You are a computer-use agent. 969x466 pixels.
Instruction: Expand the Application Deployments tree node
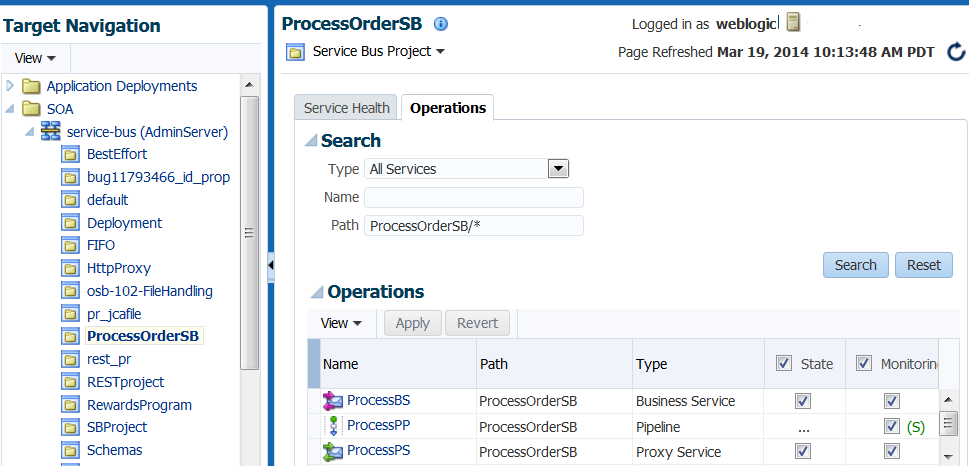click(x=11, y=86)
